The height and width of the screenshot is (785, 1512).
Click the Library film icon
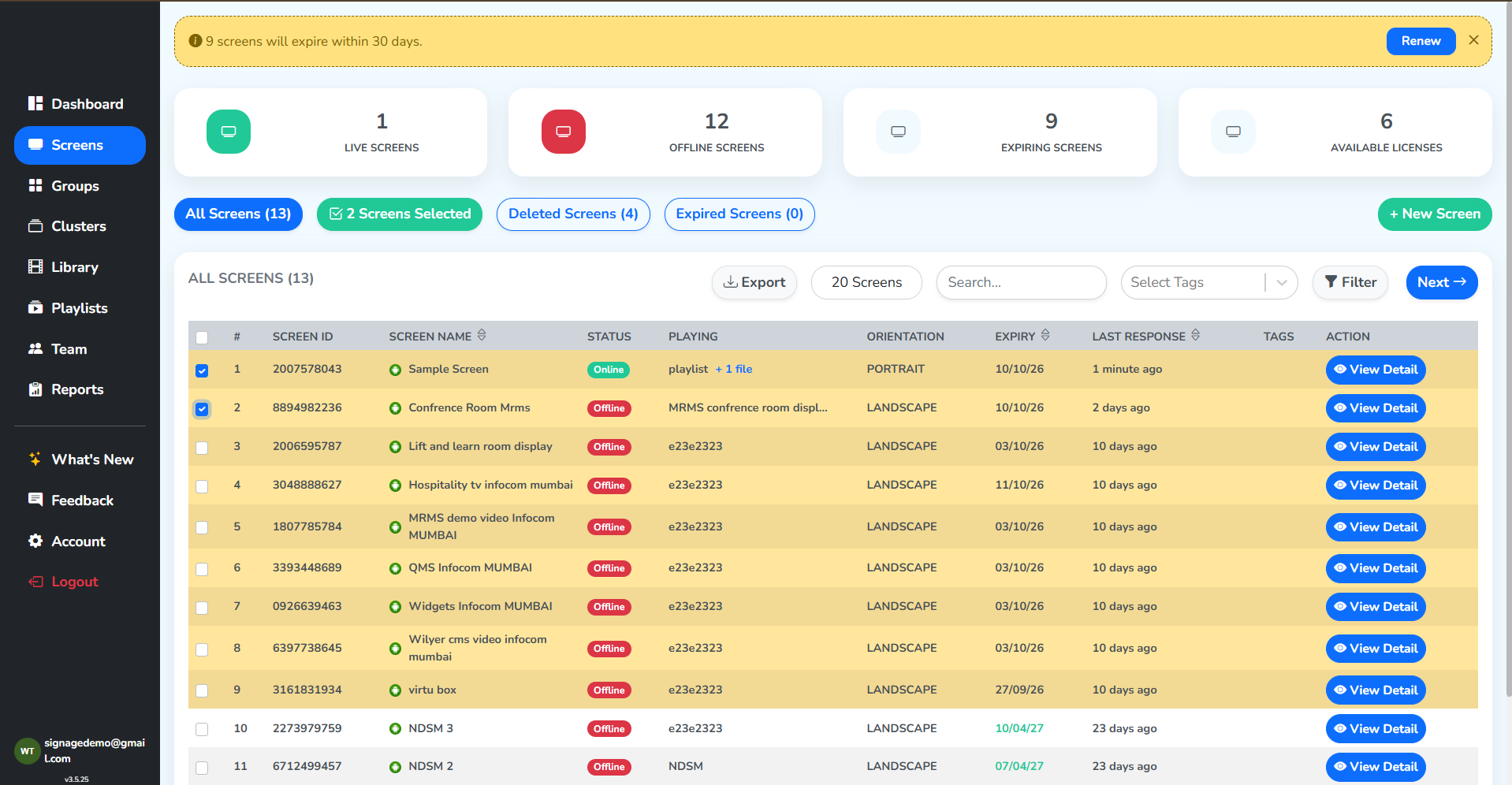coord(35,266)
